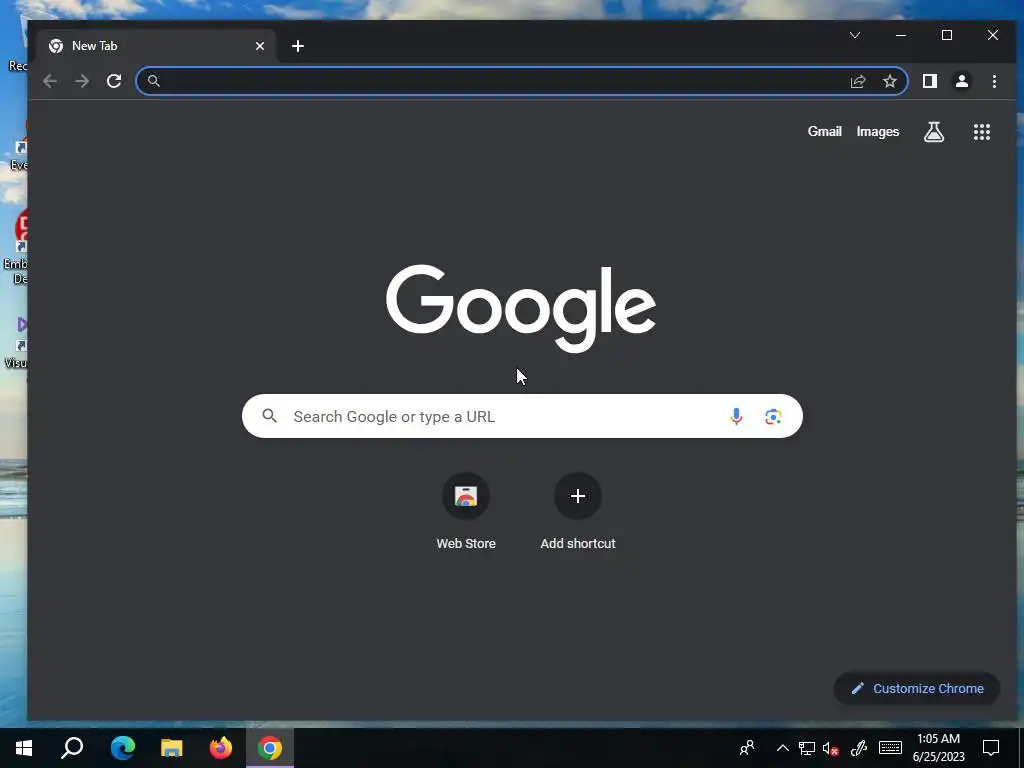Open the Web Store shortcut

(466, 512)
